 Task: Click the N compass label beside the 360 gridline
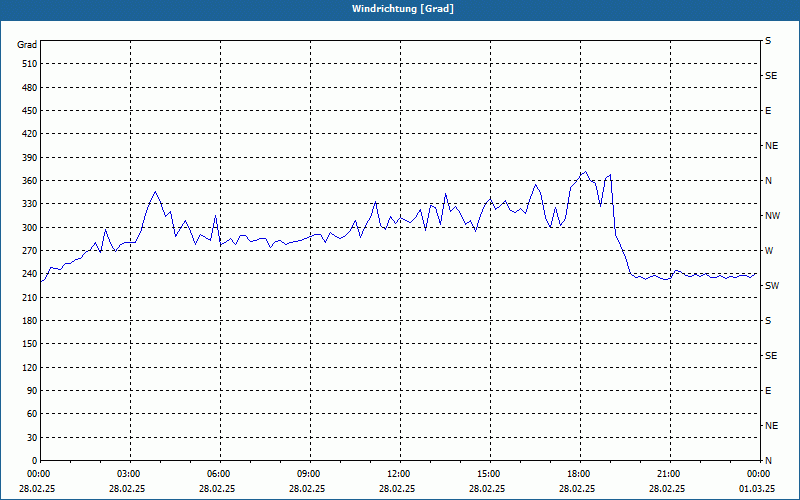coord(768,181)
